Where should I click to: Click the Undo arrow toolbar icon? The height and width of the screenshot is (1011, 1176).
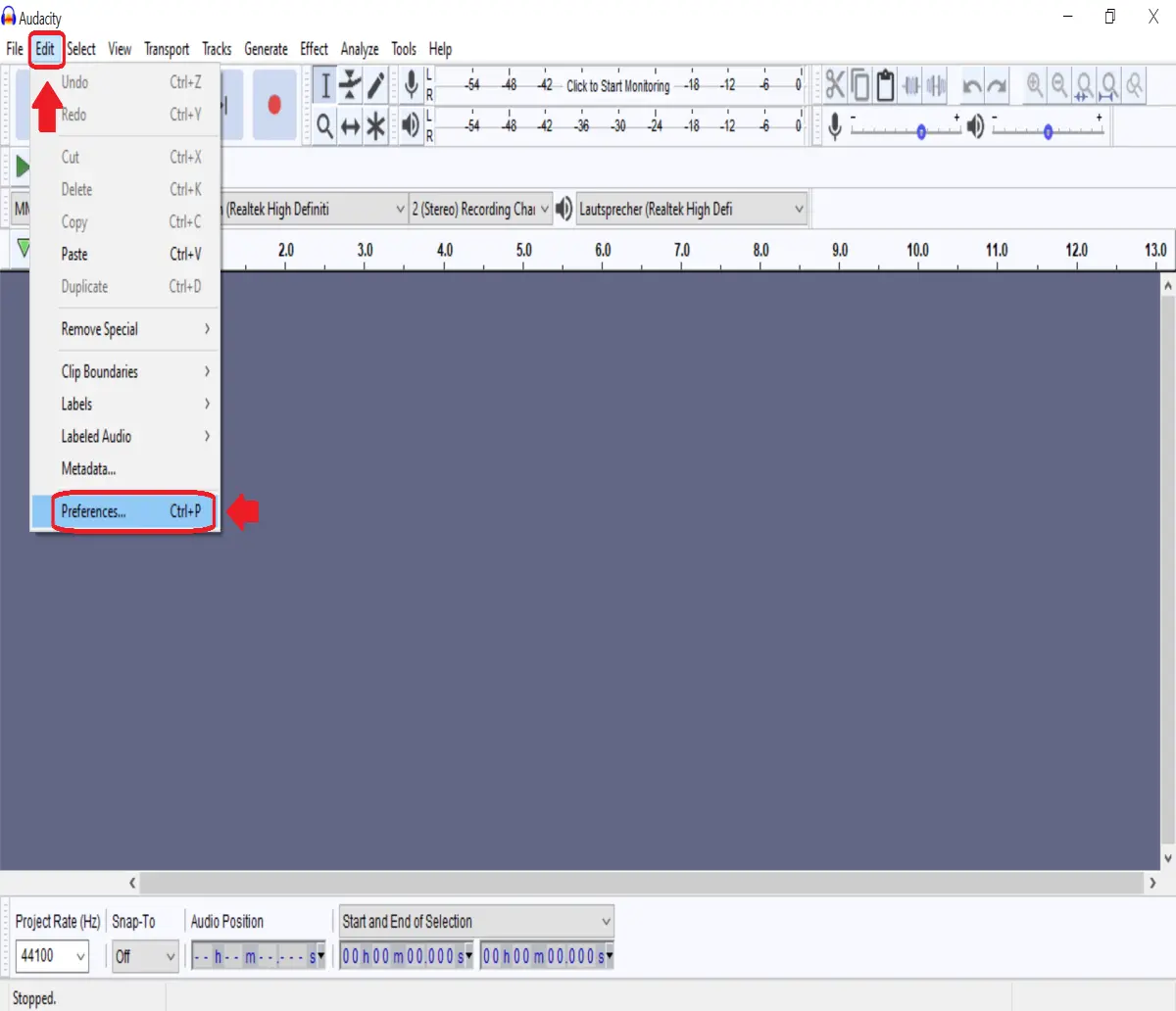[x=972, y=86]
